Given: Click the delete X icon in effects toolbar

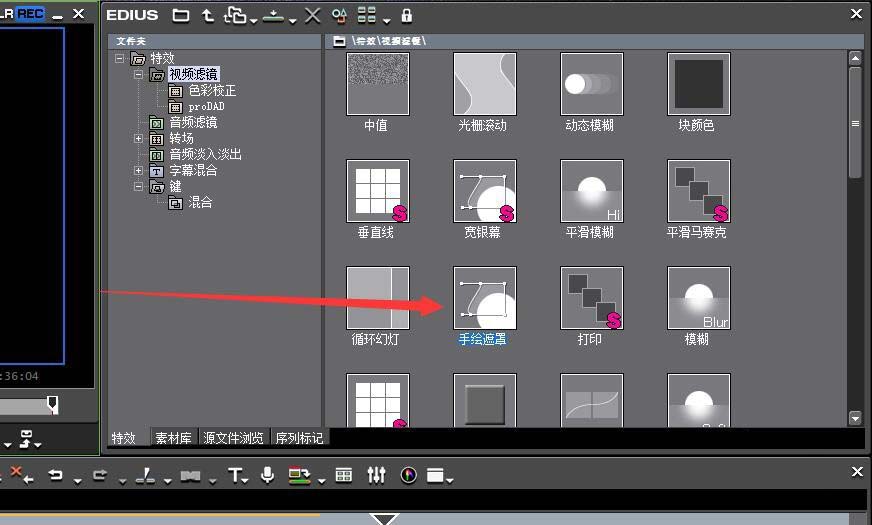Looking at the screenshot, I should 312,15.
